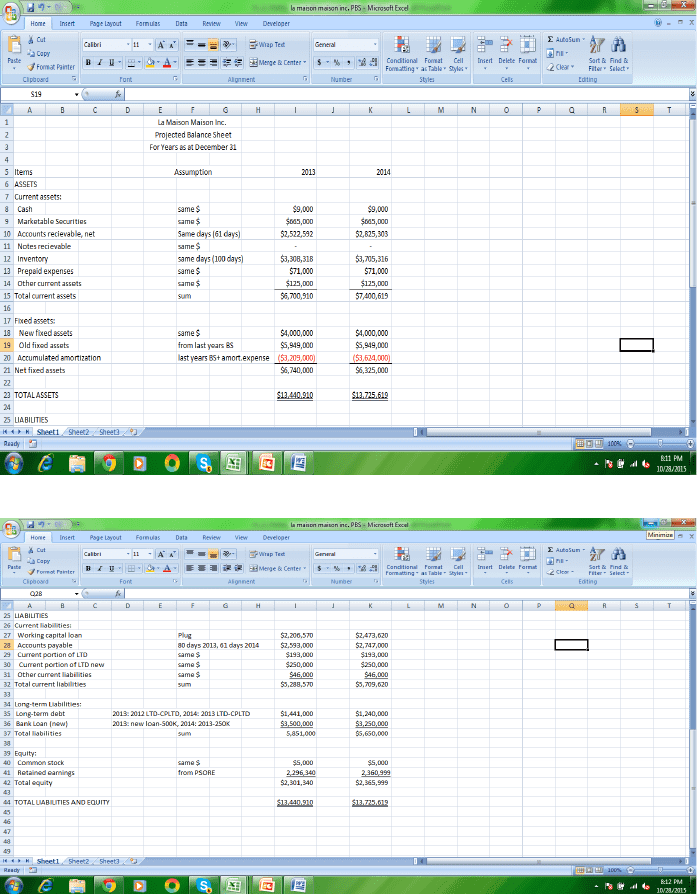The image size is (697, 894).
Task: Open the Office Button in the upper Excel window
Action: click(11, 11)
